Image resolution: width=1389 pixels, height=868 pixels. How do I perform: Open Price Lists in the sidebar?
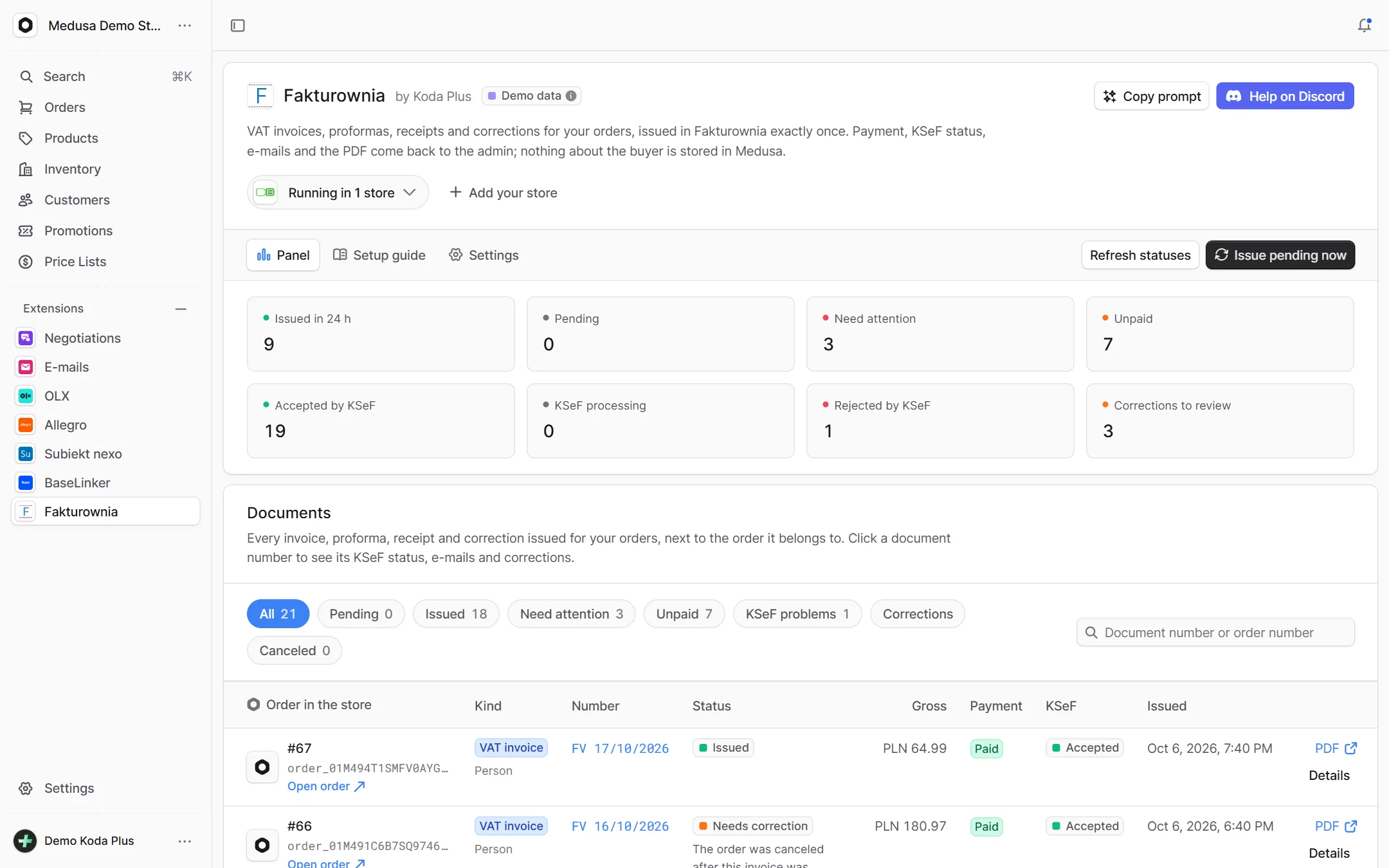105,262
